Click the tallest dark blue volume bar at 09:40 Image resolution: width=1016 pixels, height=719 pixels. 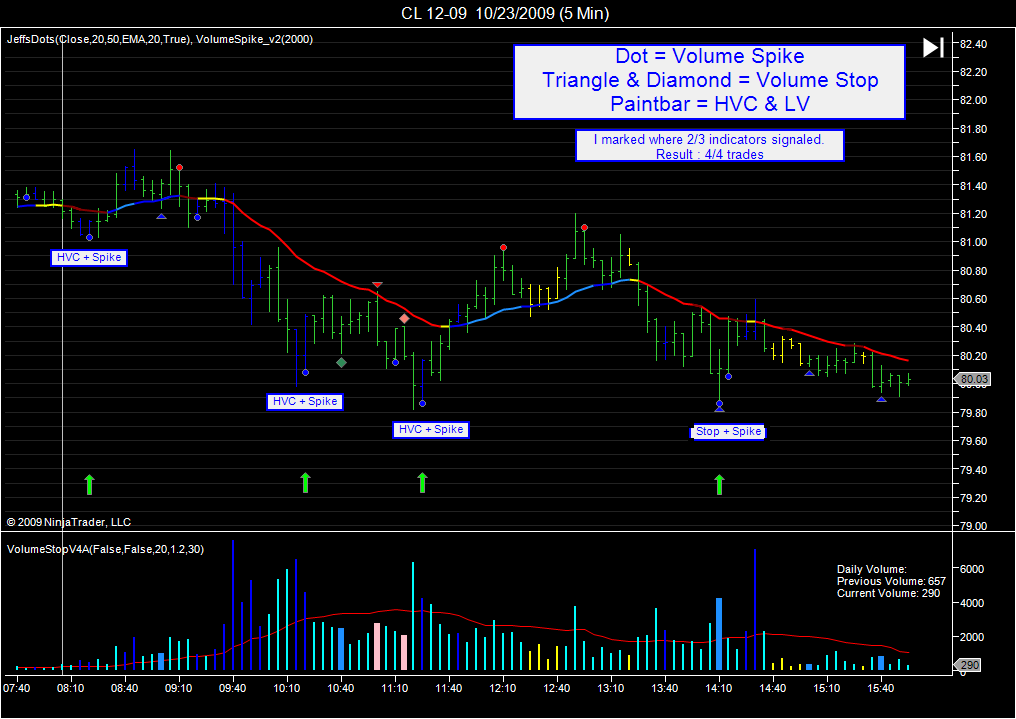point(233,605)
